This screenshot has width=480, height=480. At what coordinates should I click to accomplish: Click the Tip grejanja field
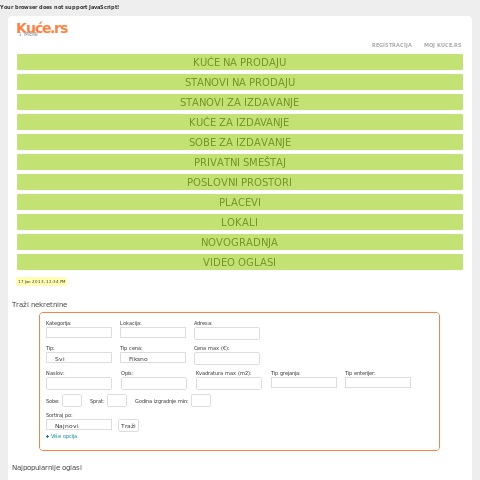pos(304,382)
